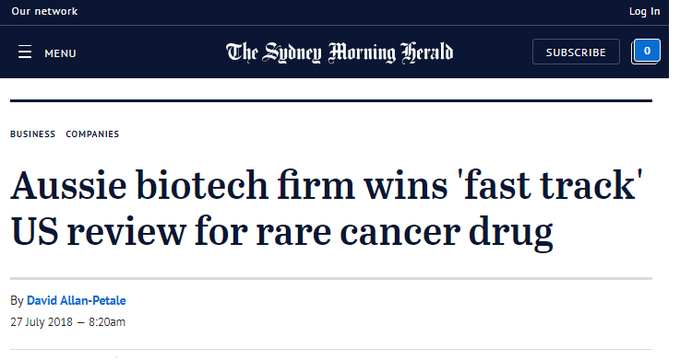Screen dimensions: 680x360
Task: Click the article headline about Aussie biotech firm
Action: point(326,208)
